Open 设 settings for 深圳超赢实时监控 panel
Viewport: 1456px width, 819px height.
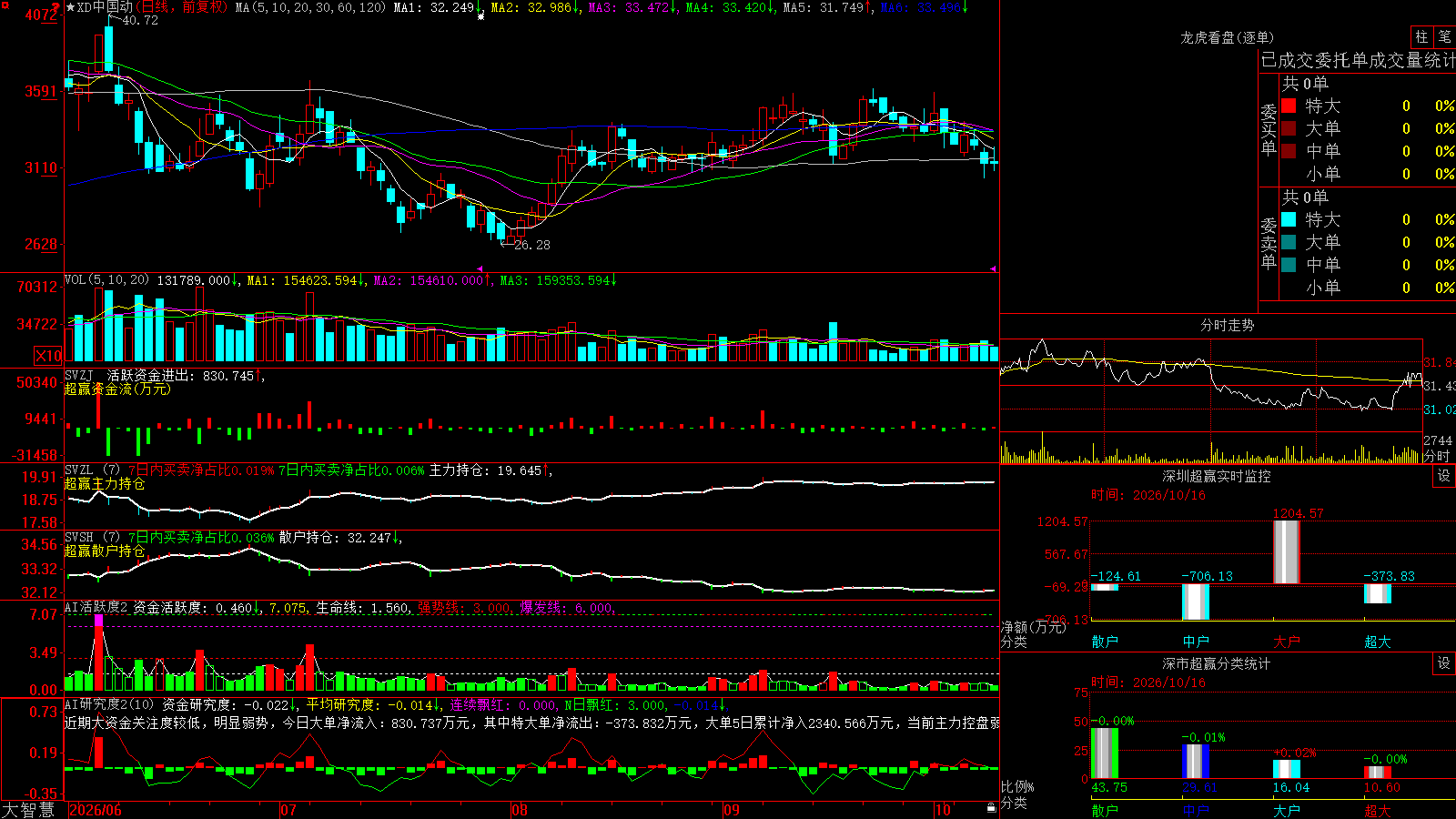[x=1444, y=476]
